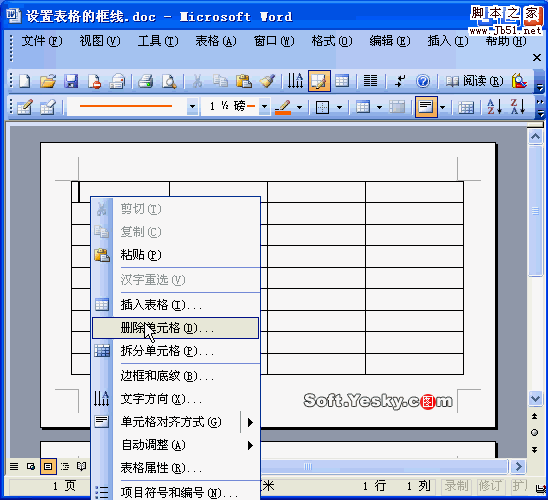The image size is (548, 500).
Task: Expand the outside border dropdown arrow
Action: (339, 107)
